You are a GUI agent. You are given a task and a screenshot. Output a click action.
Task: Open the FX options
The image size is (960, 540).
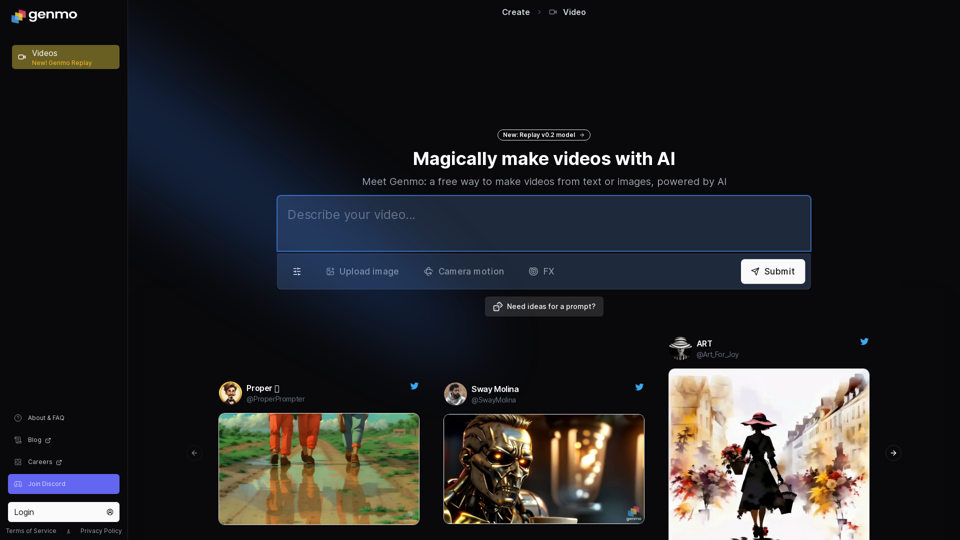(542, 271)
